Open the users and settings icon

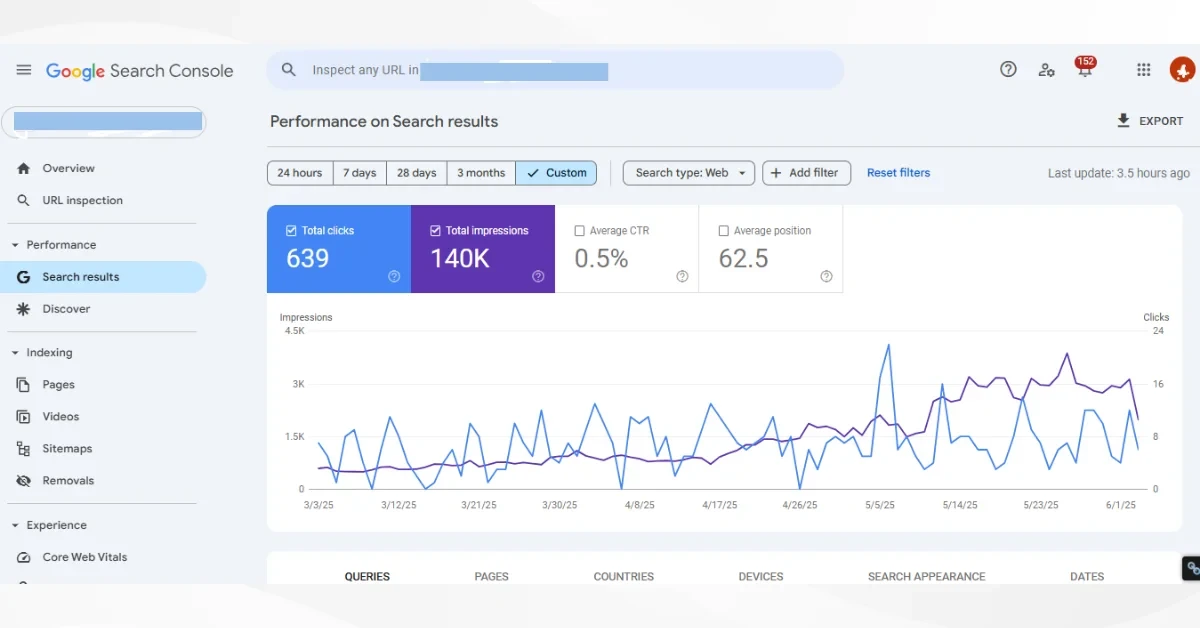[1046, 70]
